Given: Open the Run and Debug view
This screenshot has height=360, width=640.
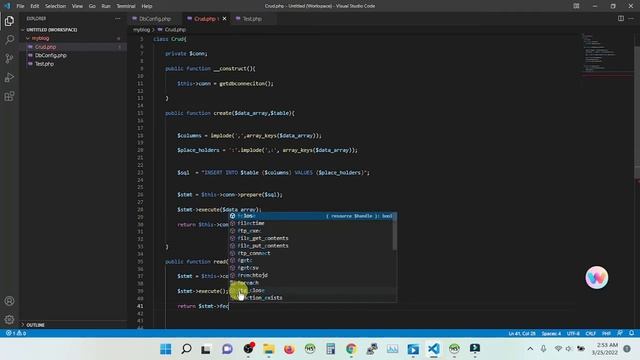Looking at the screenshot, I should 9,78.
